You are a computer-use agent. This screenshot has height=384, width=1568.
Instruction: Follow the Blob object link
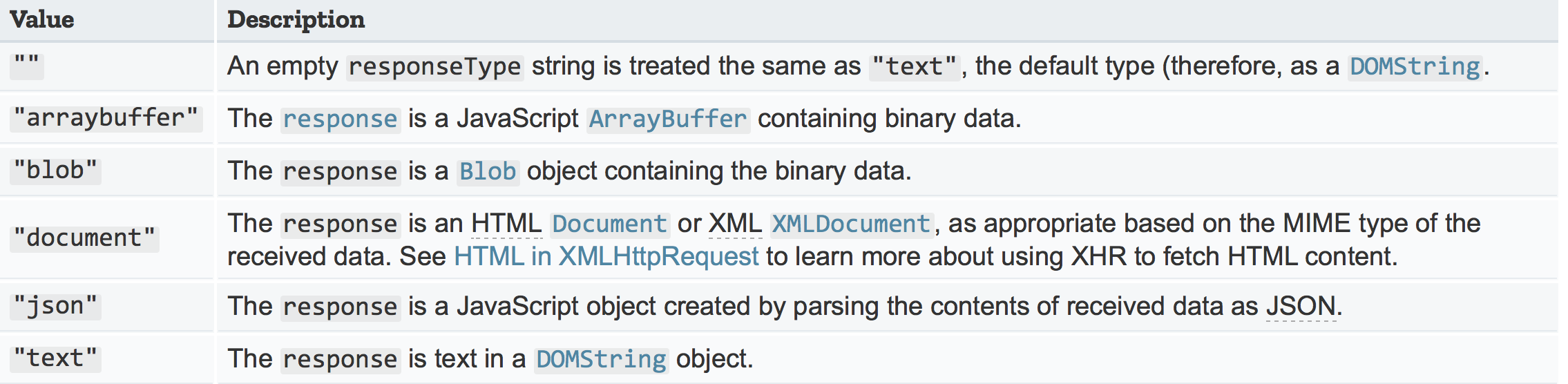tap(488, 172)
